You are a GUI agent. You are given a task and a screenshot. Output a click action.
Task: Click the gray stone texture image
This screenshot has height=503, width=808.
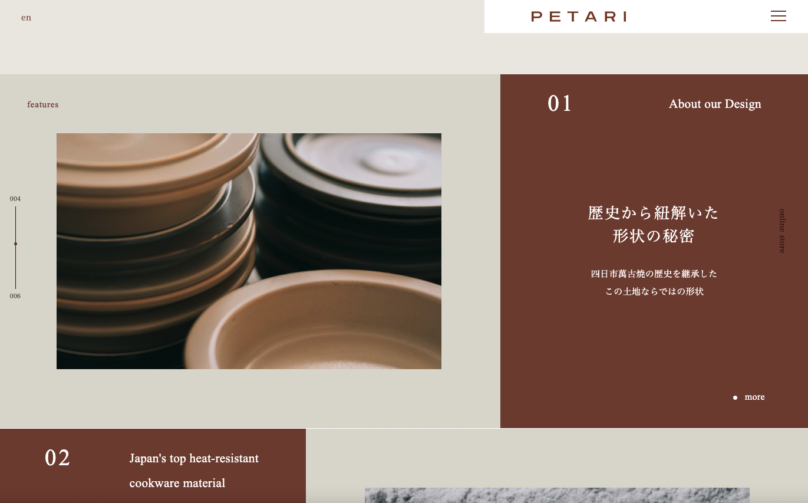pyautogui.click(x=557, y=495)
